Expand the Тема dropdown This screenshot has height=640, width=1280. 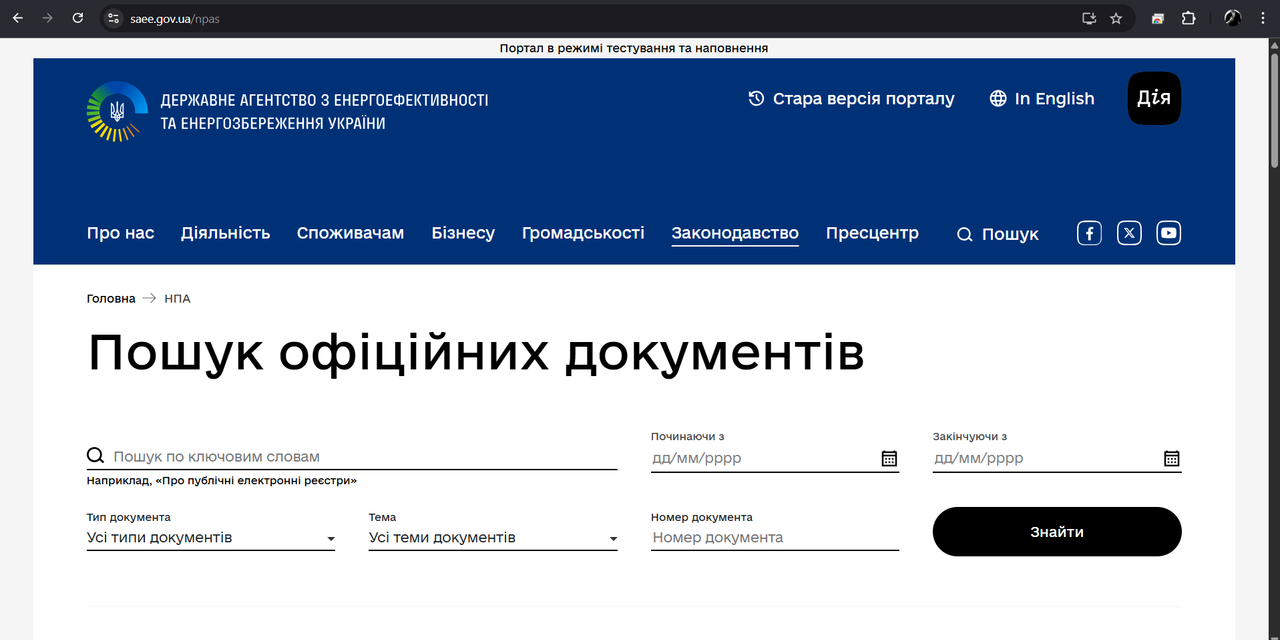click(x=493, y=538)
